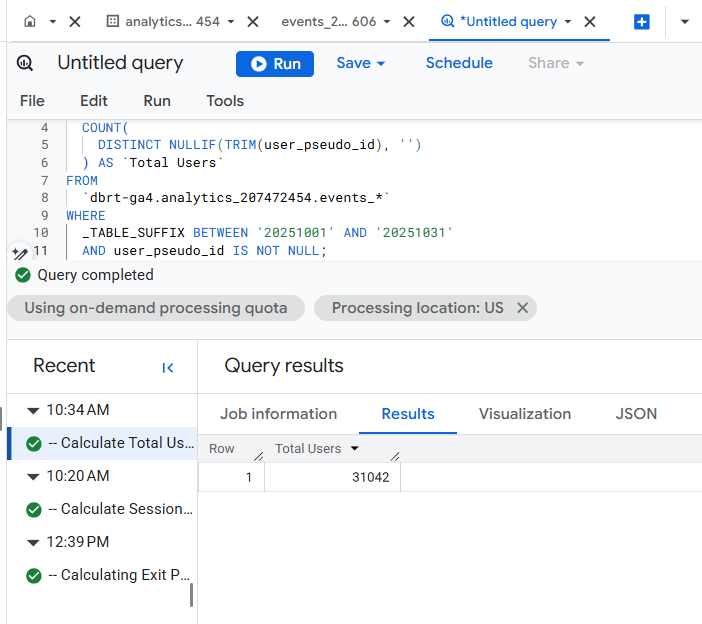Viewport: 702px width, 624px height.
Task: Open the Edit menu
Action: point(94,101)
